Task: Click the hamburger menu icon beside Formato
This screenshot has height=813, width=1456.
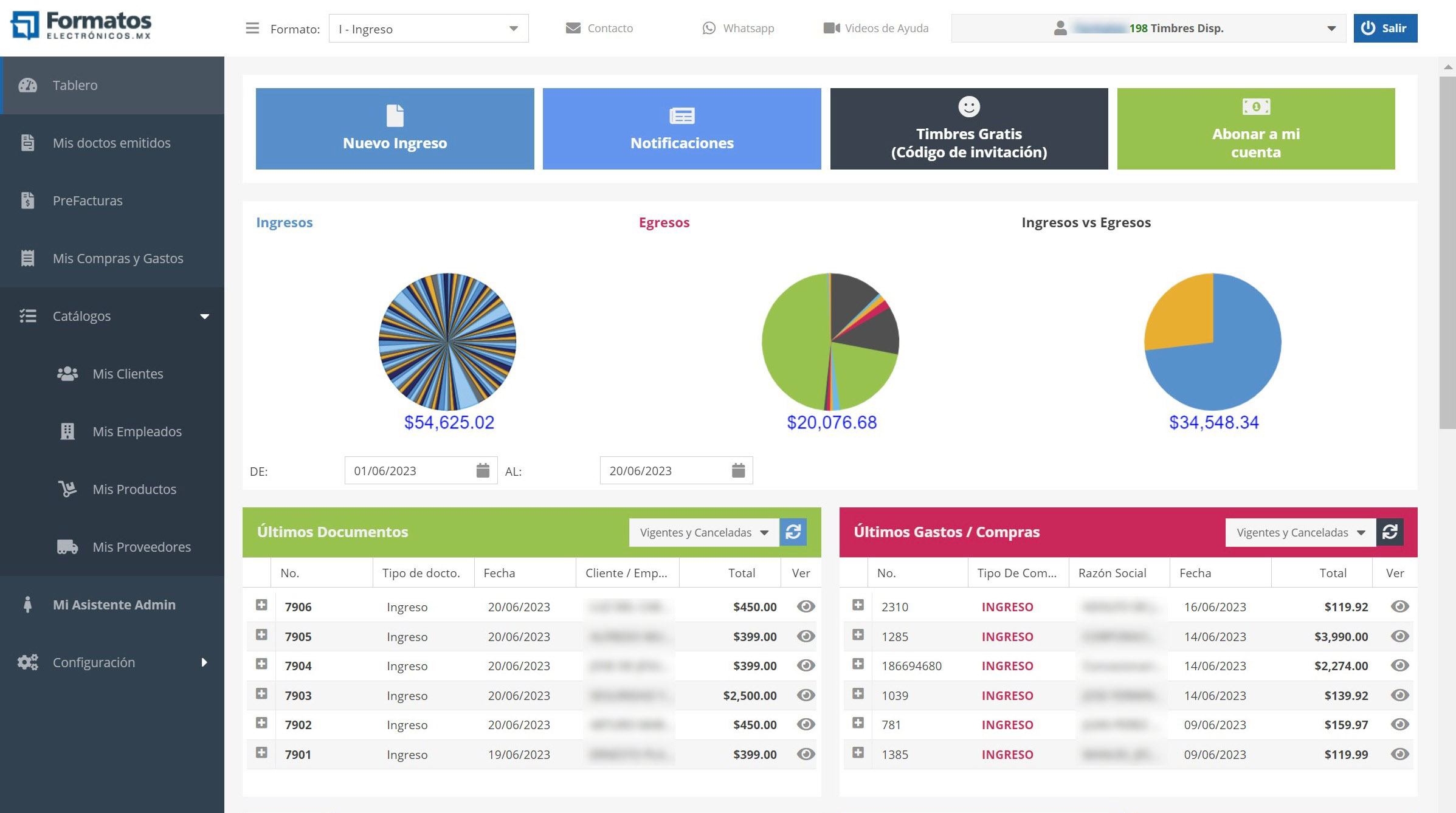Action: point(252,29)
